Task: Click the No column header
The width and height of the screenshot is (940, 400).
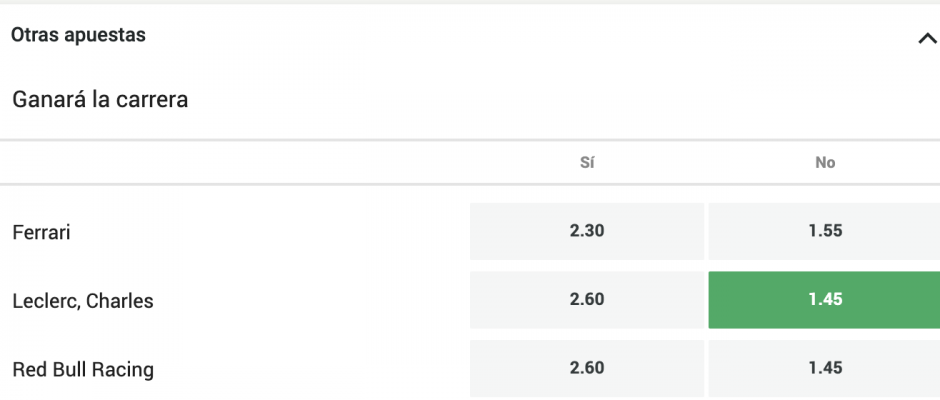Action: (825, 163)
